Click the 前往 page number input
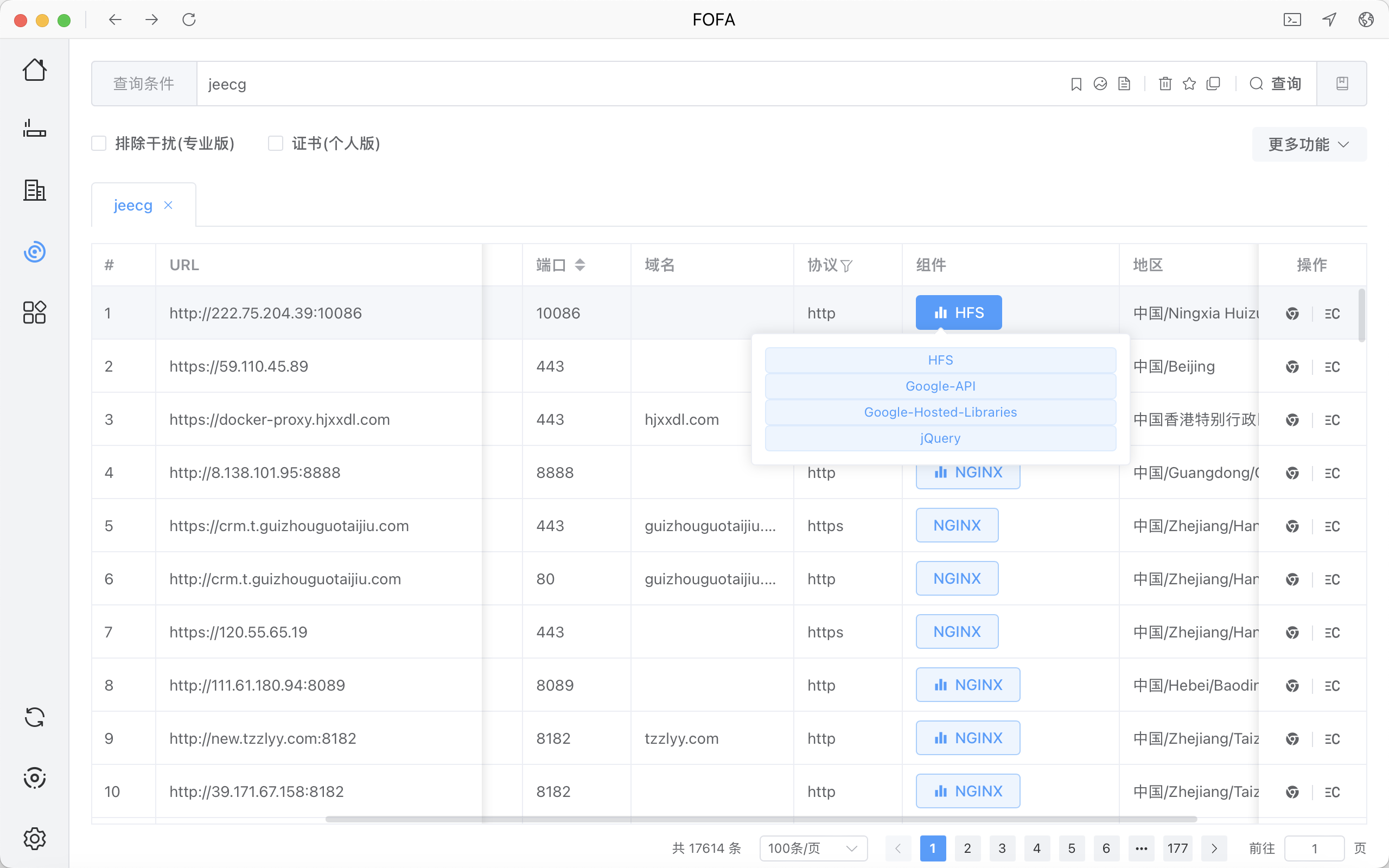The image size is (1389, 868). click(1314, 848)
